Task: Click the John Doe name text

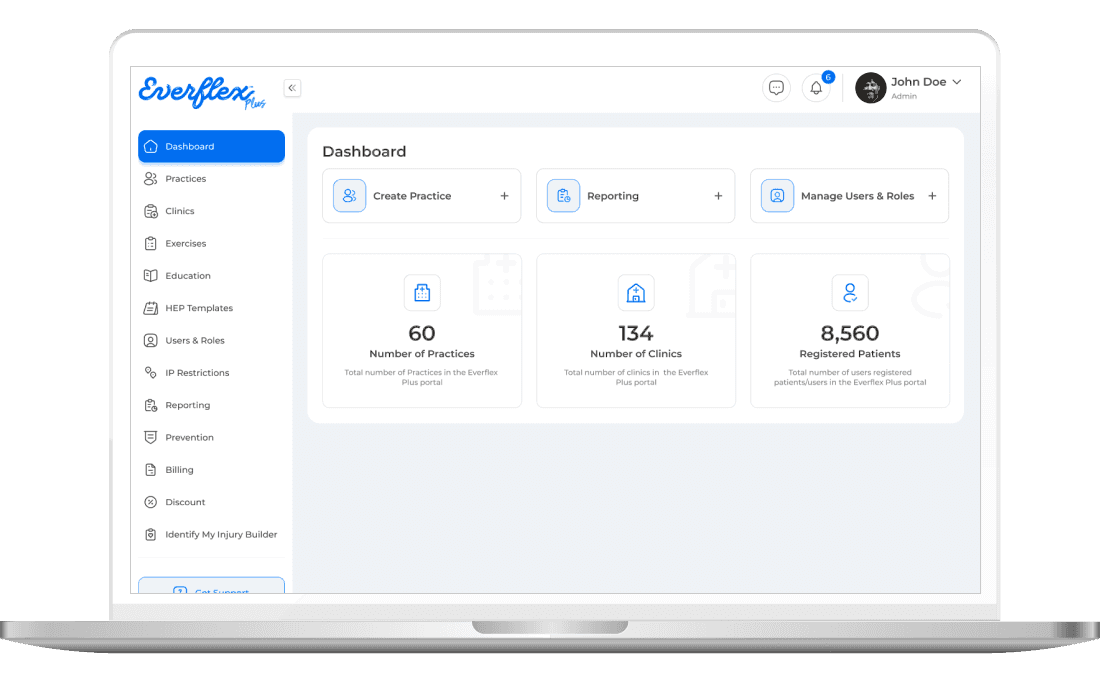Action: pyautogui.click(x=918, y=82)
